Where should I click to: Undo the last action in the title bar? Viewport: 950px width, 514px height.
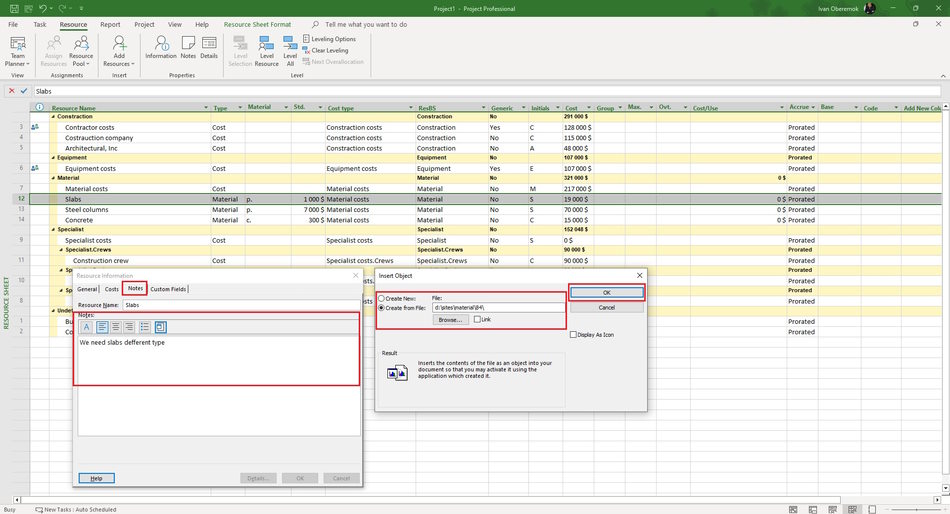[42, 8]
